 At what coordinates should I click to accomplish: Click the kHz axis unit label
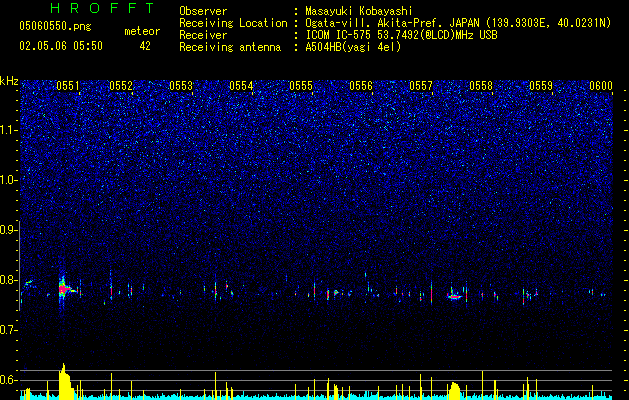[9, 81]
